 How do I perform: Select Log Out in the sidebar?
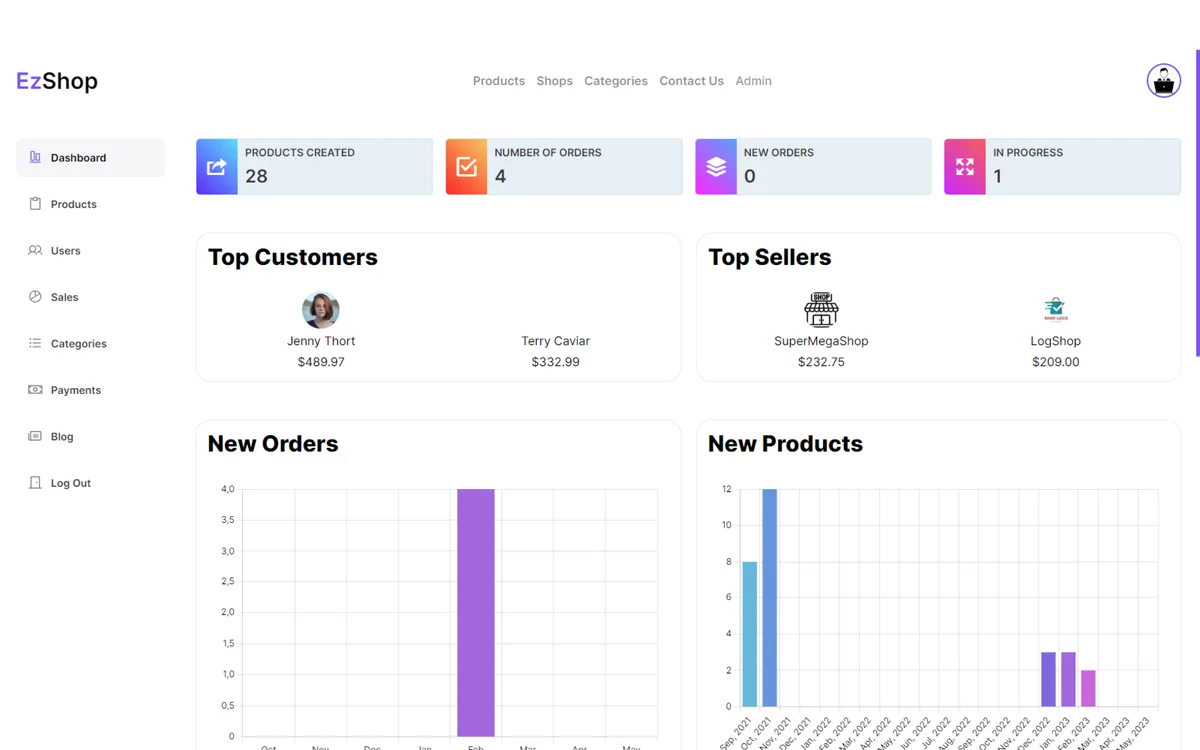pos(90,483)
